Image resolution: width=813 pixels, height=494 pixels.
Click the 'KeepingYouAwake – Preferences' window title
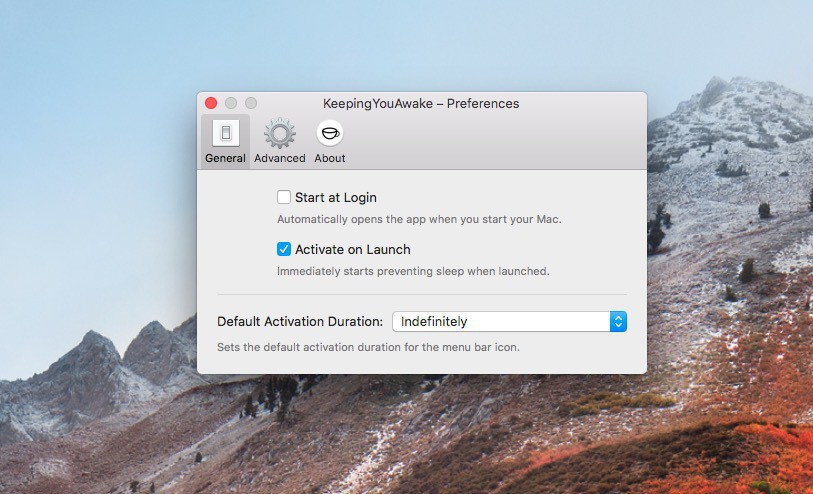pos(421,104)
